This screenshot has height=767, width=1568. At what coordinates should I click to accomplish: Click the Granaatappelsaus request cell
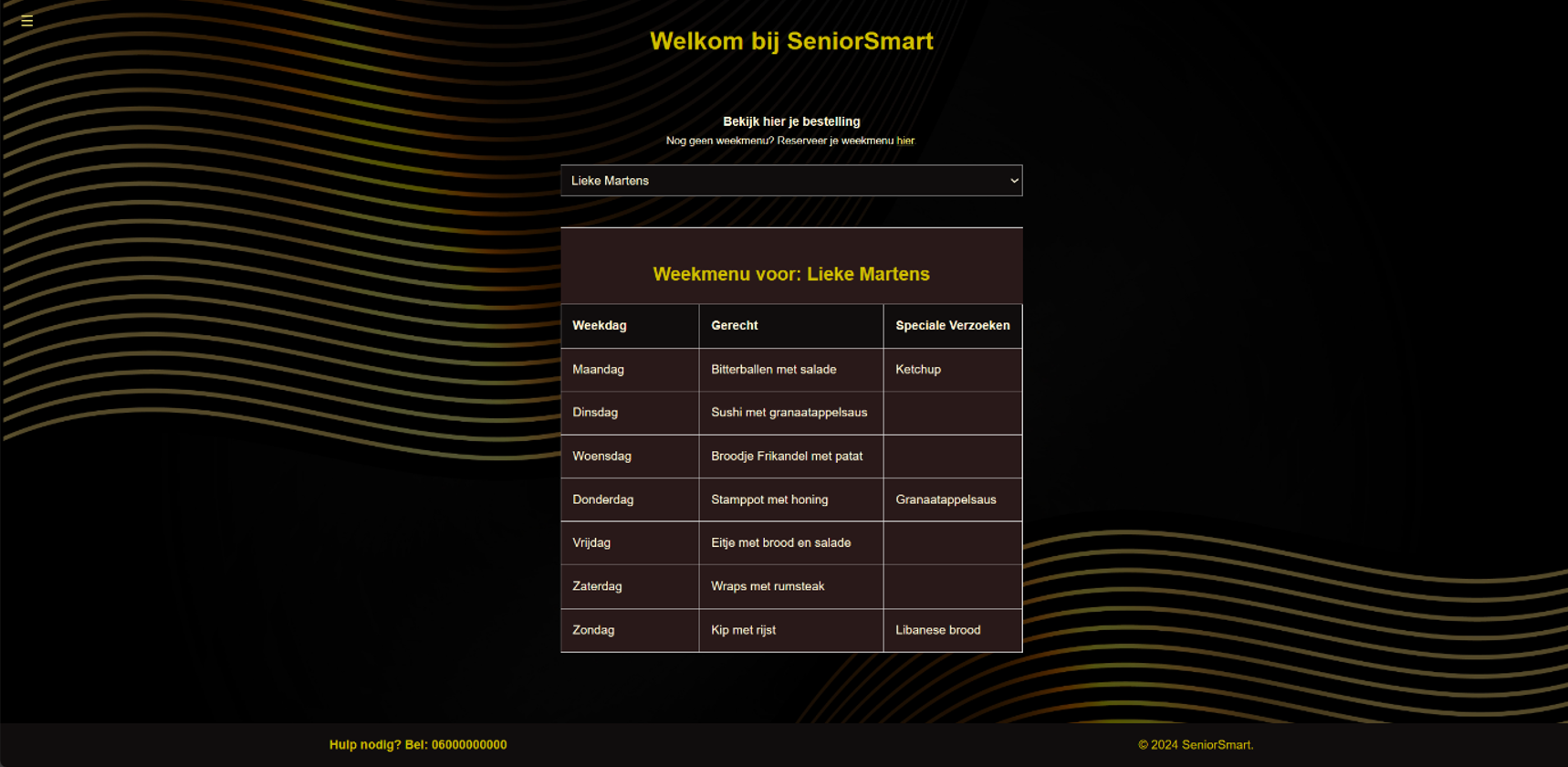pyautogui.click(x=946, y=499)
